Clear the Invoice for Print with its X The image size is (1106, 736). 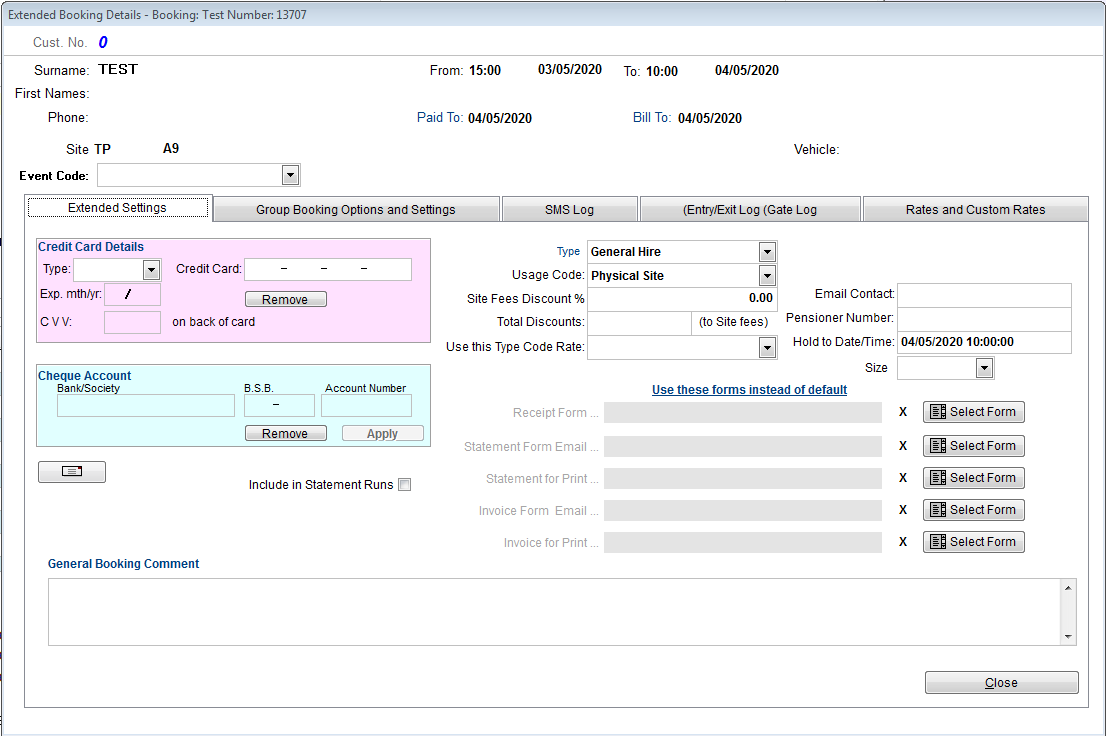(x=903, y=542)
